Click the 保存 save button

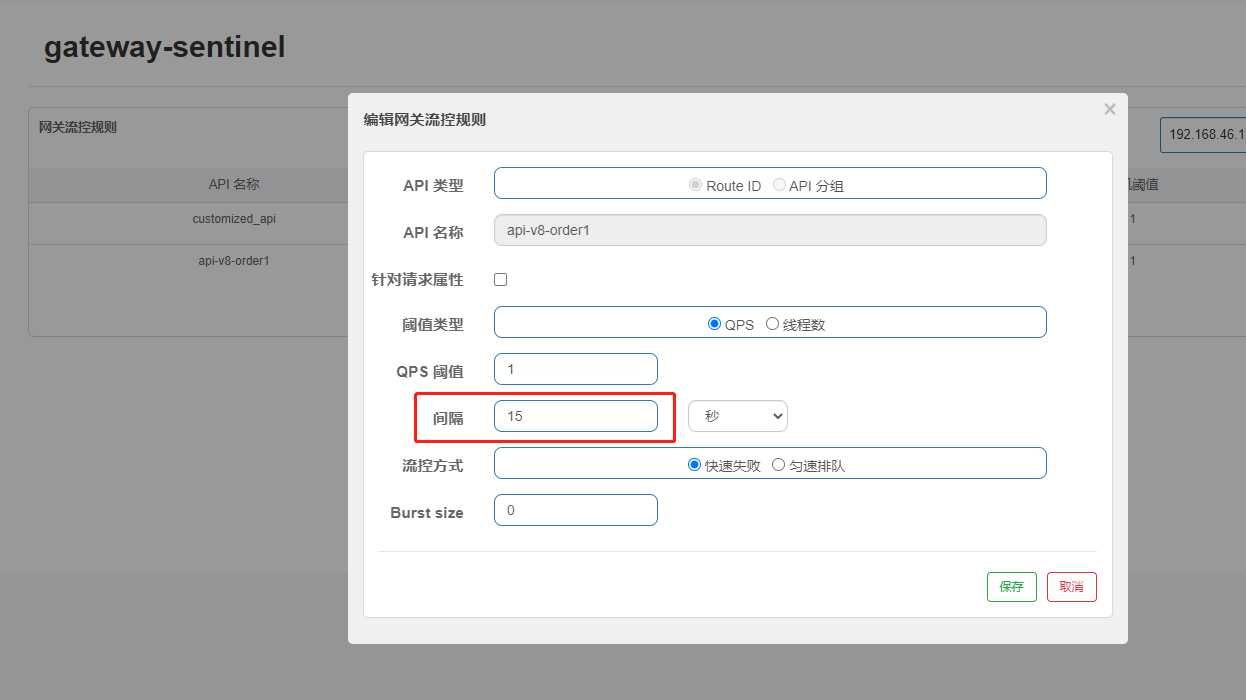coord(1011,587)
